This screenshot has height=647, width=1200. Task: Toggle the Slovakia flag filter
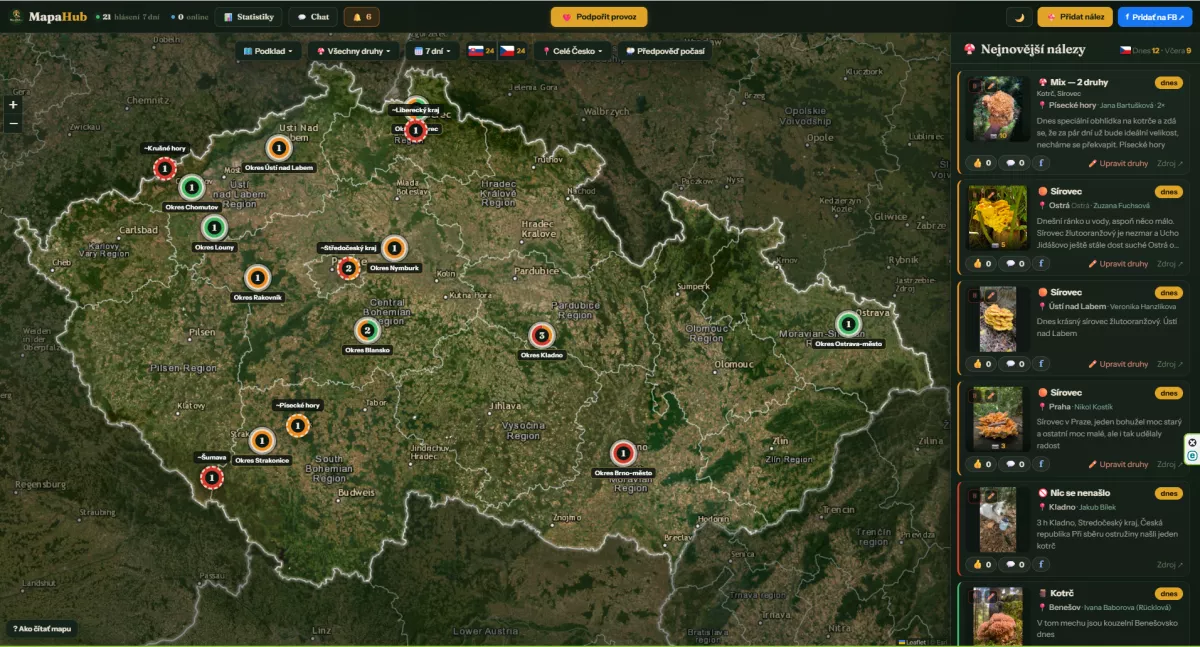(x=481, y=50)
